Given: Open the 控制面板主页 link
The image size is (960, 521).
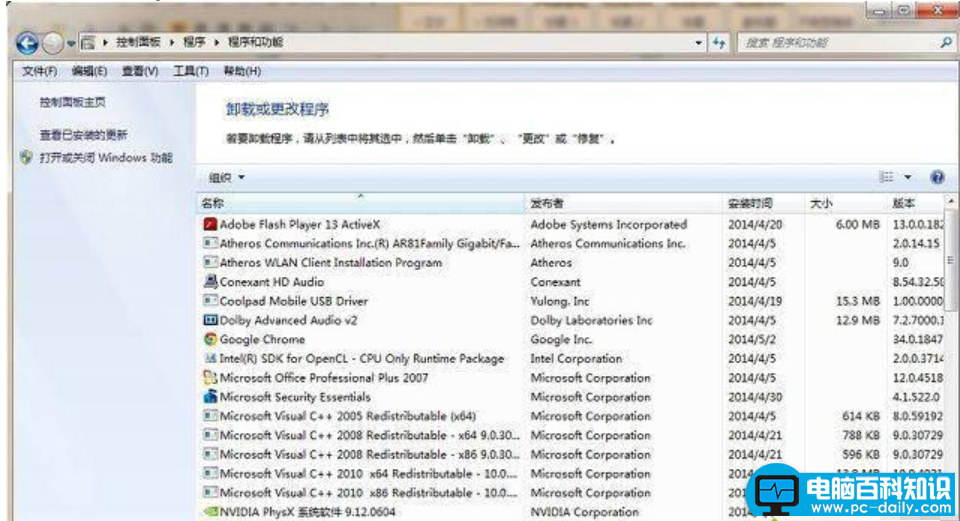Looking at the screenshot, I should [x=72, y=102].
